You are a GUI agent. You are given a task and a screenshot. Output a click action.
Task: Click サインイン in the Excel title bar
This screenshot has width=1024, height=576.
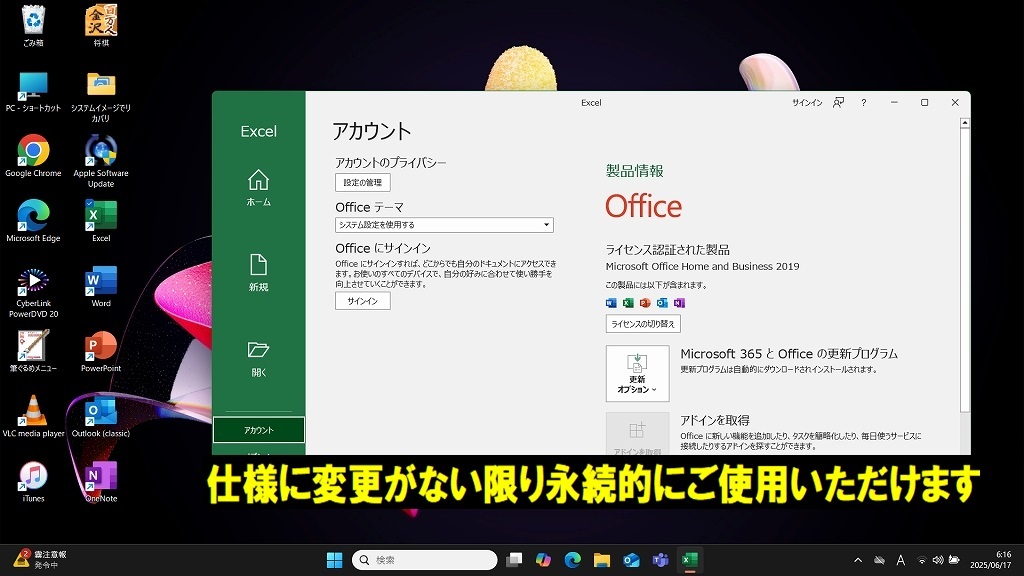[807, 103]
